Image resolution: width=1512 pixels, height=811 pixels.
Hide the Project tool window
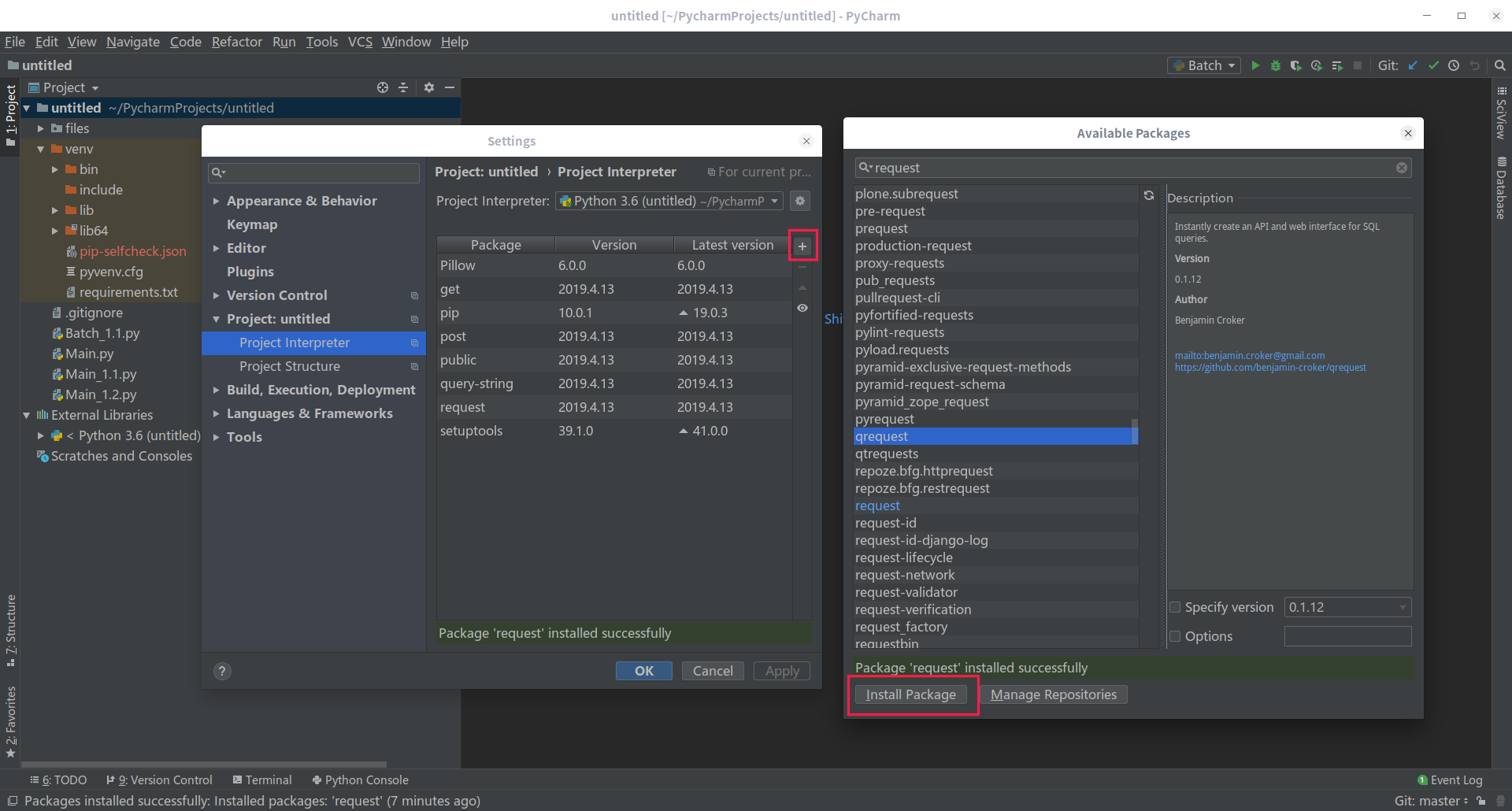coord(450,87)
